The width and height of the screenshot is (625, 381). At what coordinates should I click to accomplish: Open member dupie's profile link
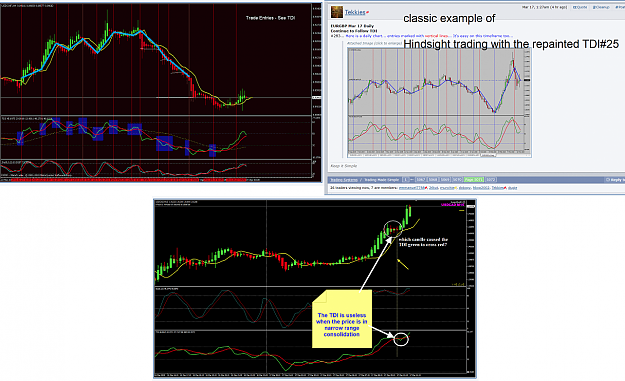point(513,188)
